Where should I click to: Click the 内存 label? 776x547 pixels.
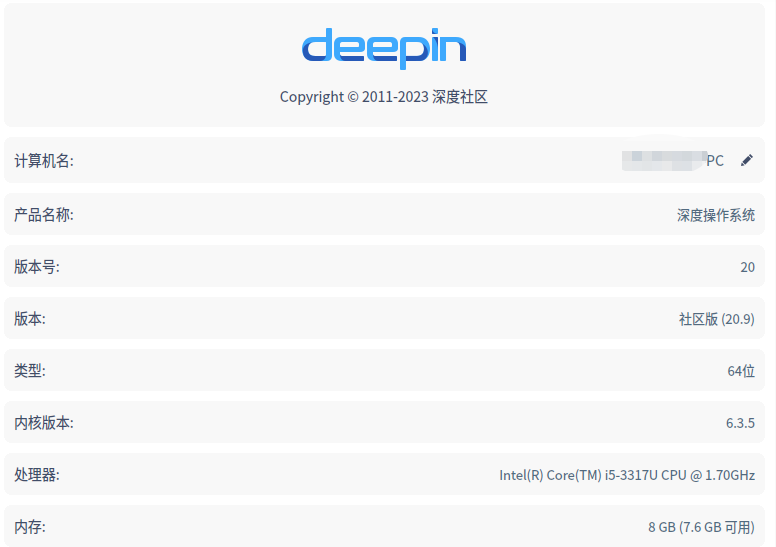[30, 527]
